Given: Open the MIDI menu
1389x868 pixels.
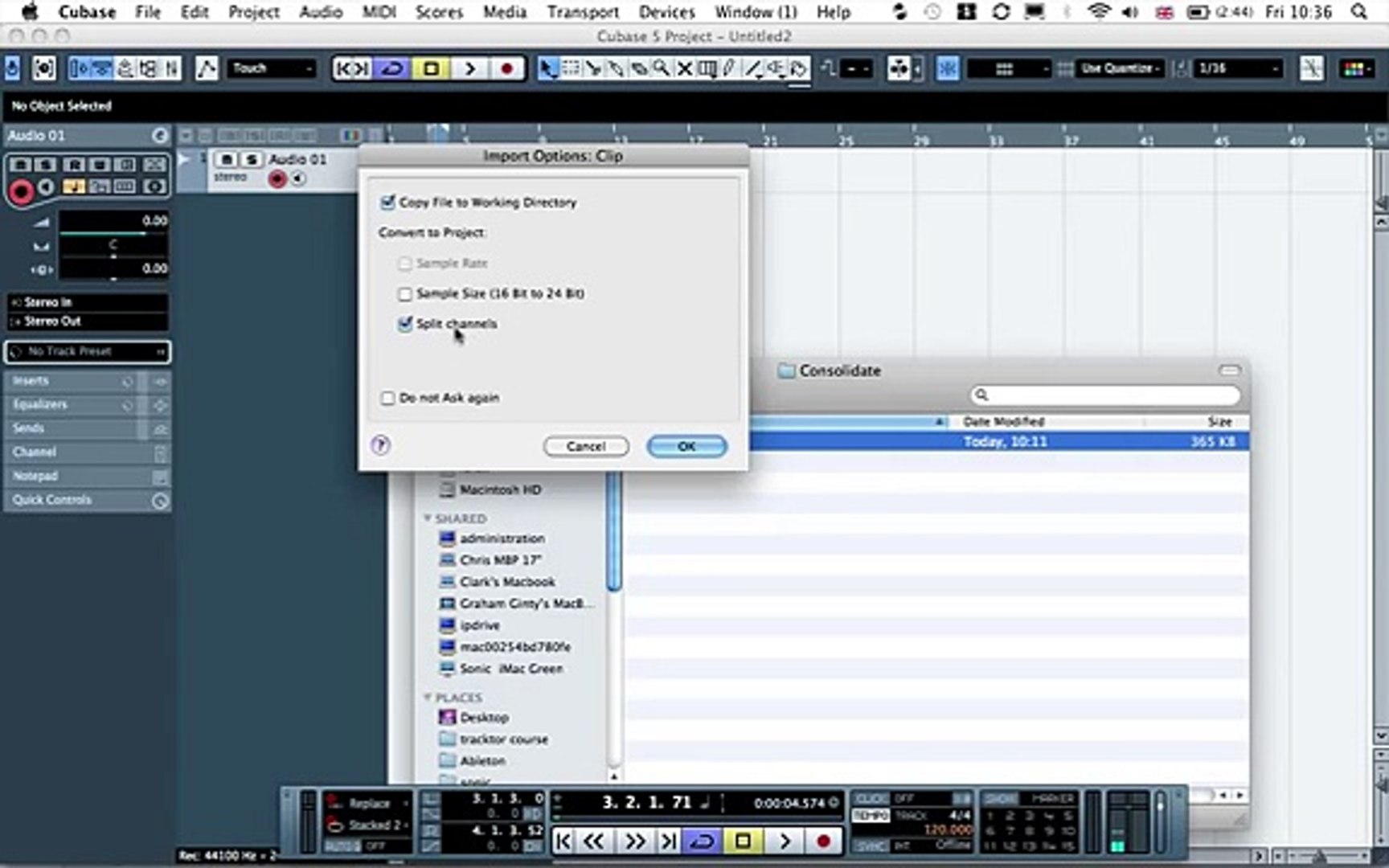Looking at the screenshot, I should pos(379,12).
